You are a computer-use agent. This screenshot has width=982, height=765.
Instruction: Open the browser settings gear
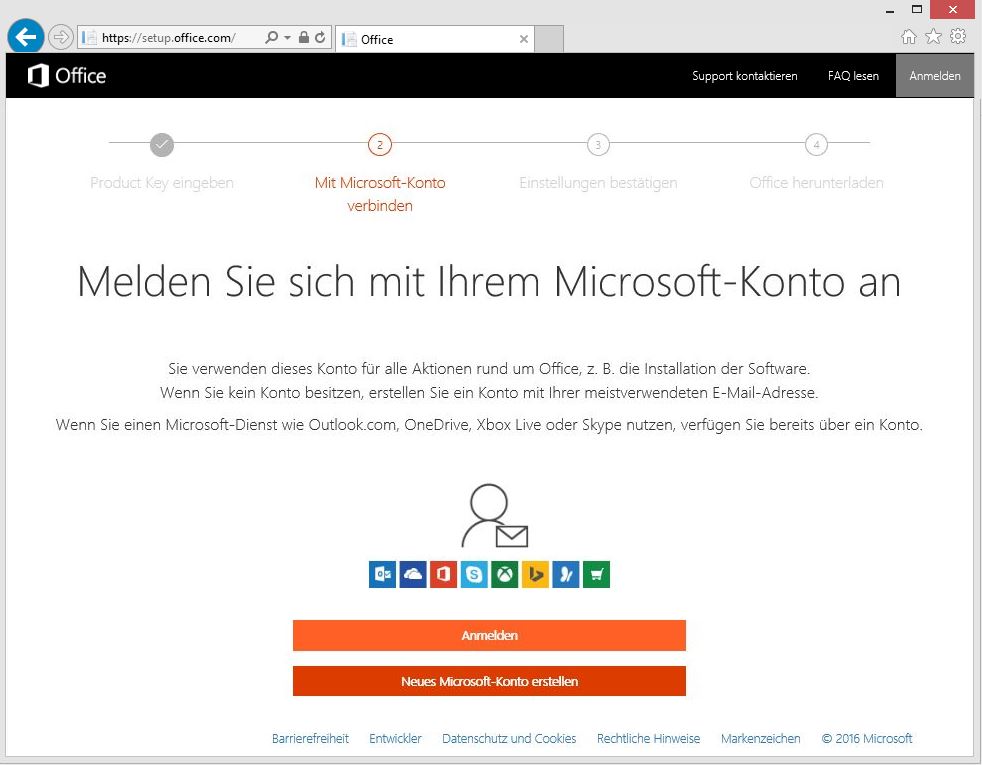(958, 36)
